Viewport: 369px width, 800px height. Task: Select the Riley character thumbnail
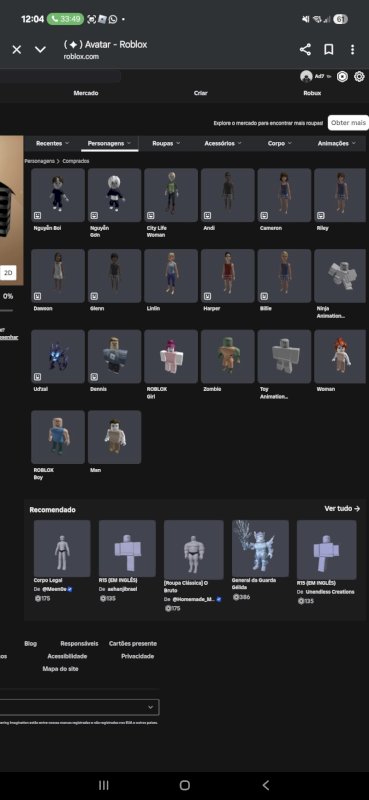[x=340, y=195]
